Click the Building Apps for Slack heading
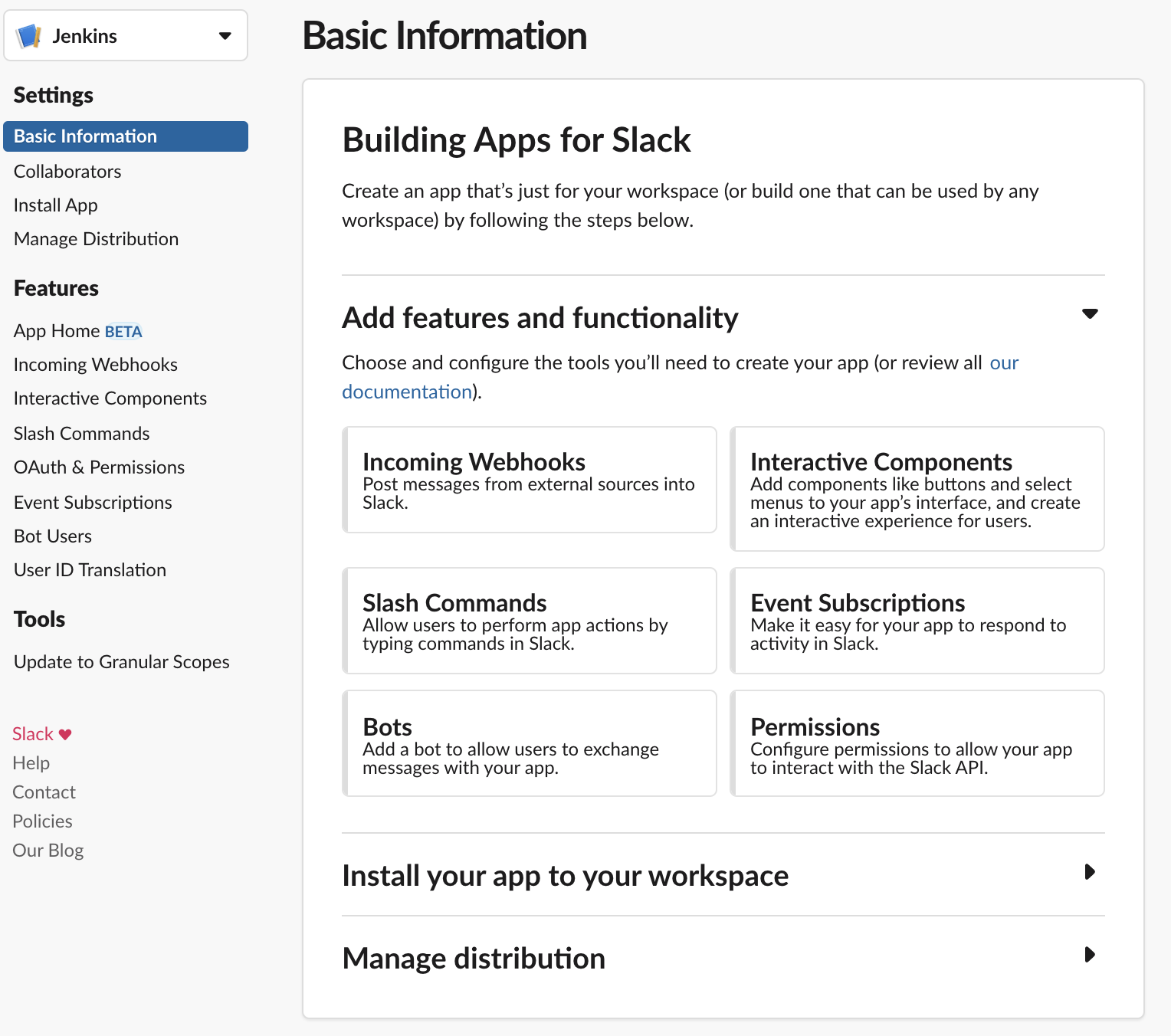 [517, 140]
